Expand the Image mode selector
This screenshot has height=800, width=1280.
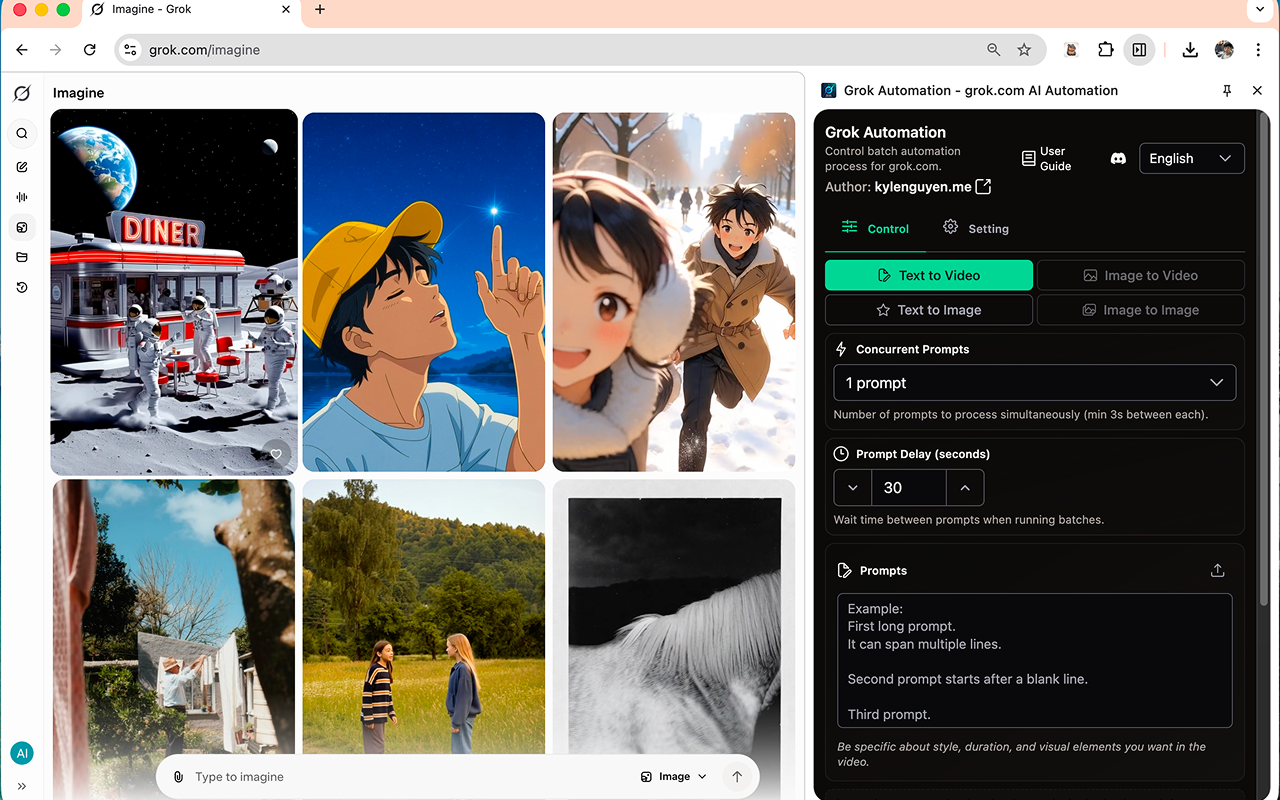click(x=674, y=777)
